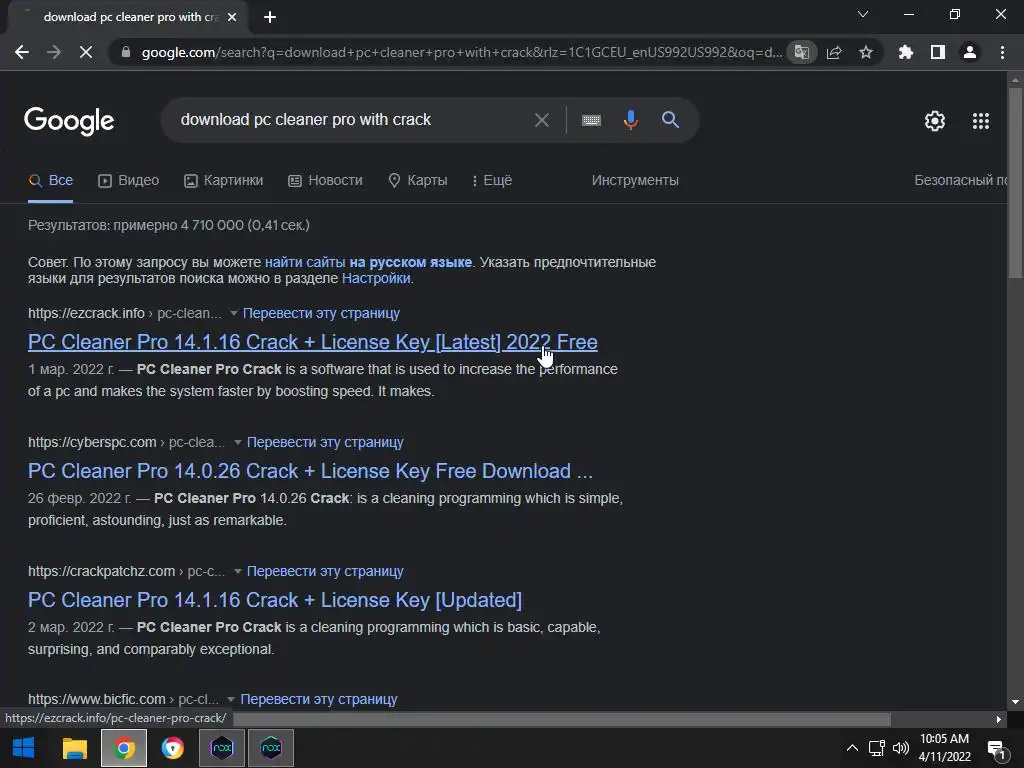Viewport: 1024px width, 768px height.
Task: Translate the cyberspc.com result page
Action: (325, 442)
